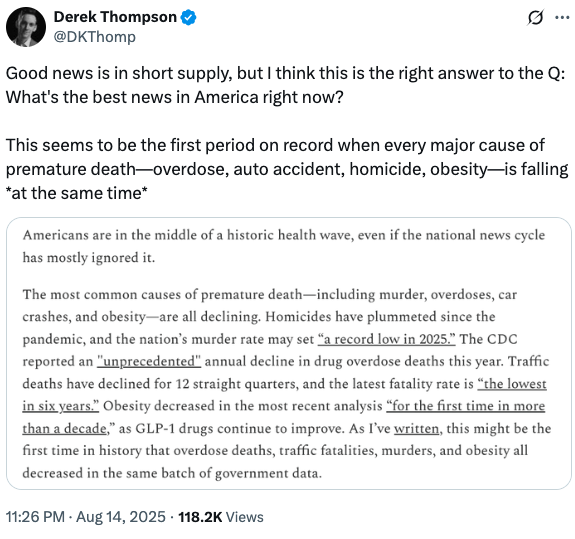Open the embedded article screenshot image

(x=289, y=353)
